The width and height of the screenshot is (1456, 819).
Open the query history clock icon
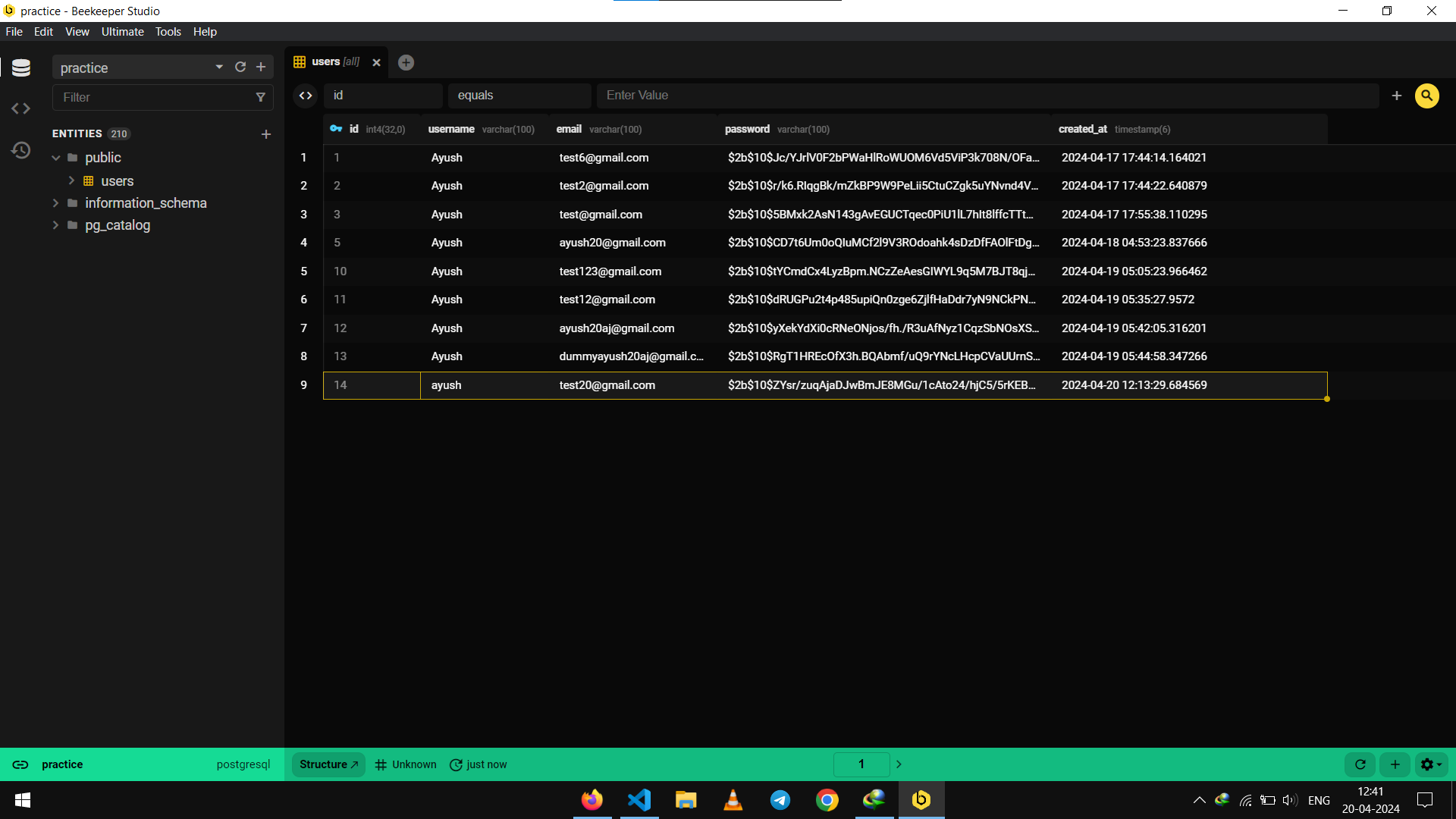click(21, 150)
